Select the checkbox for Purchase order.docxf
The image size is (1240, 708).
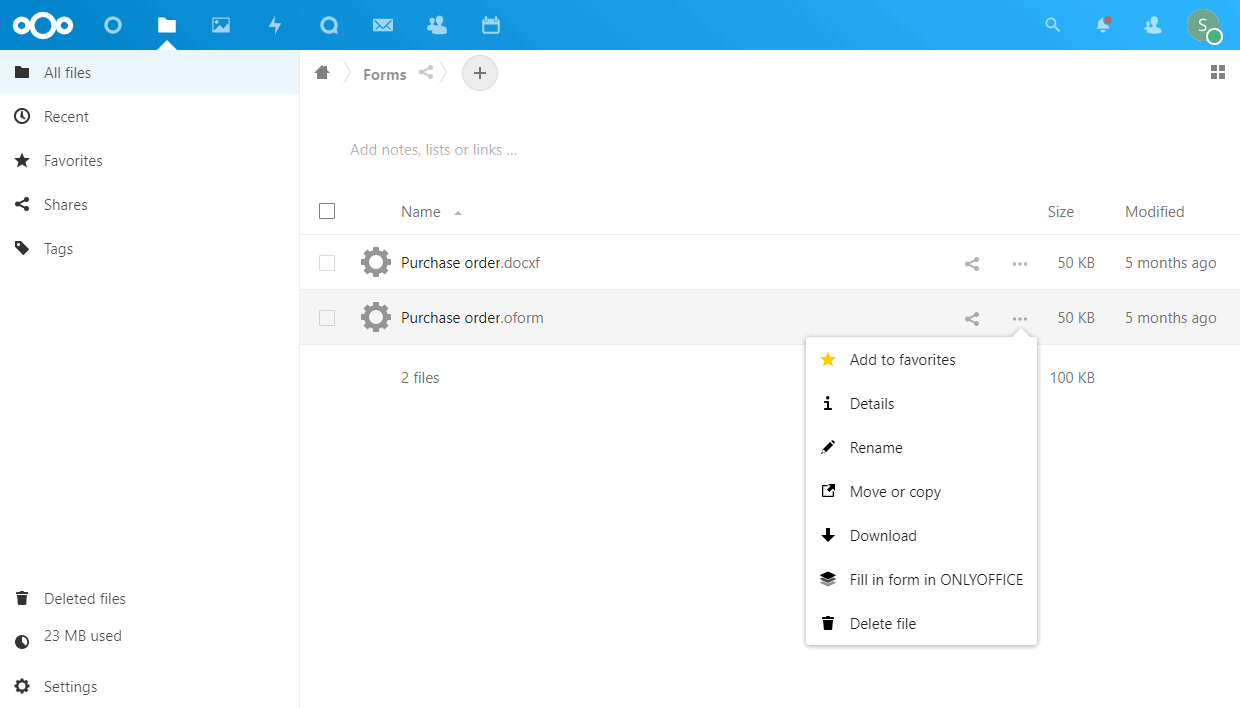click(327, 262)
